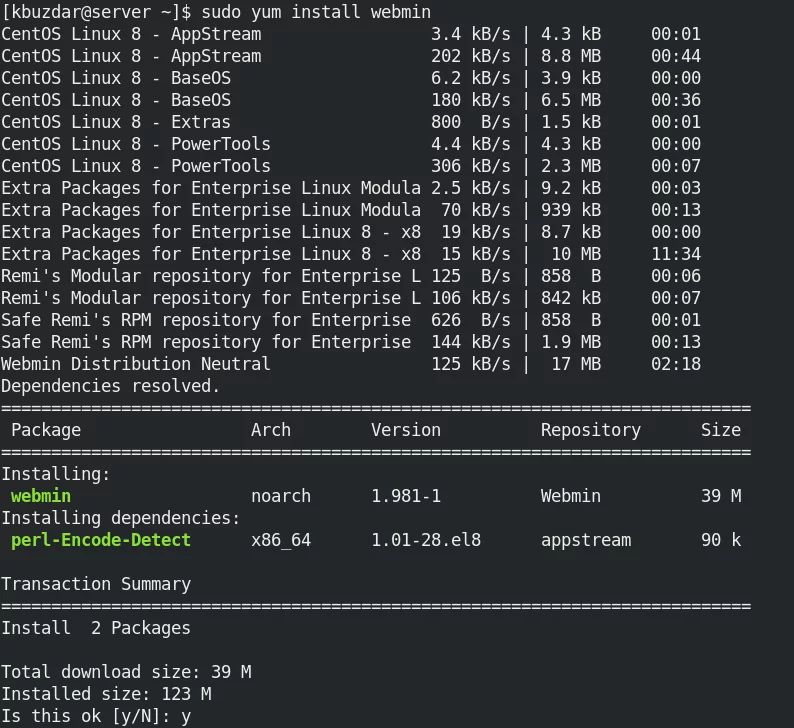Click the 'Is this ok [y/N]: y' prompt
794x728 pixels.
tap(96, 716)
